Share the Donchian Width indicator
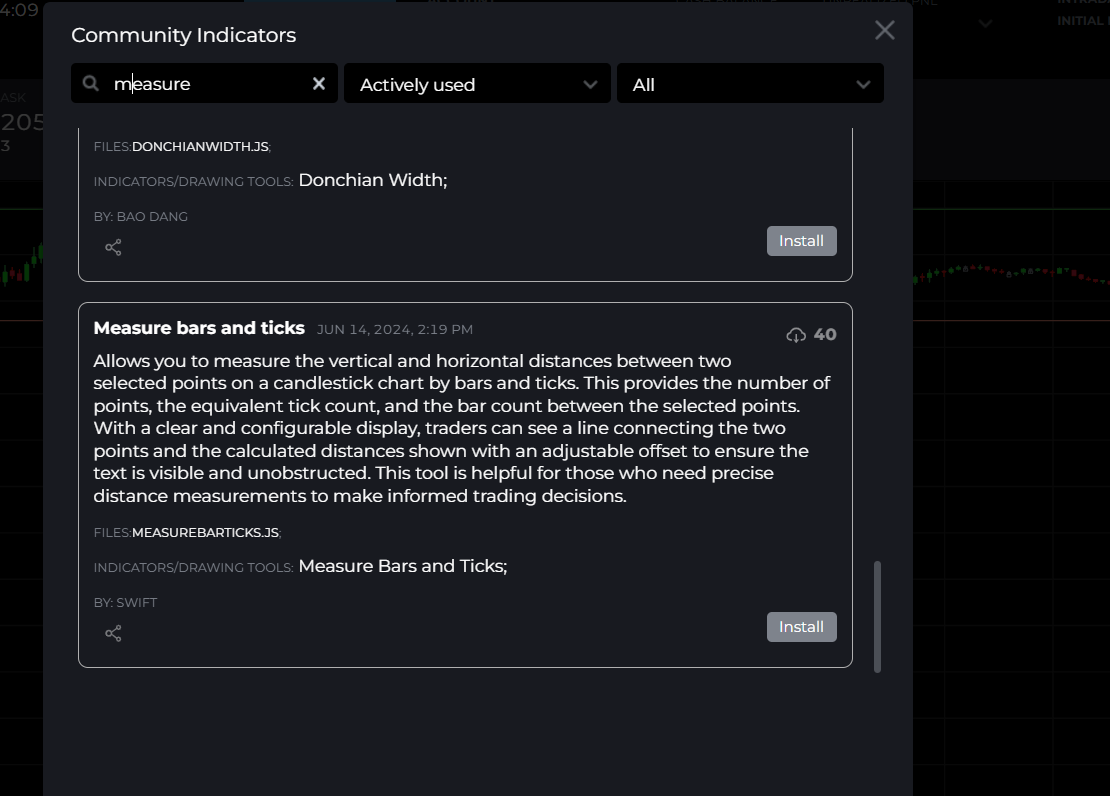Viewport: 1110px width, 796px height. coord(113,247)
